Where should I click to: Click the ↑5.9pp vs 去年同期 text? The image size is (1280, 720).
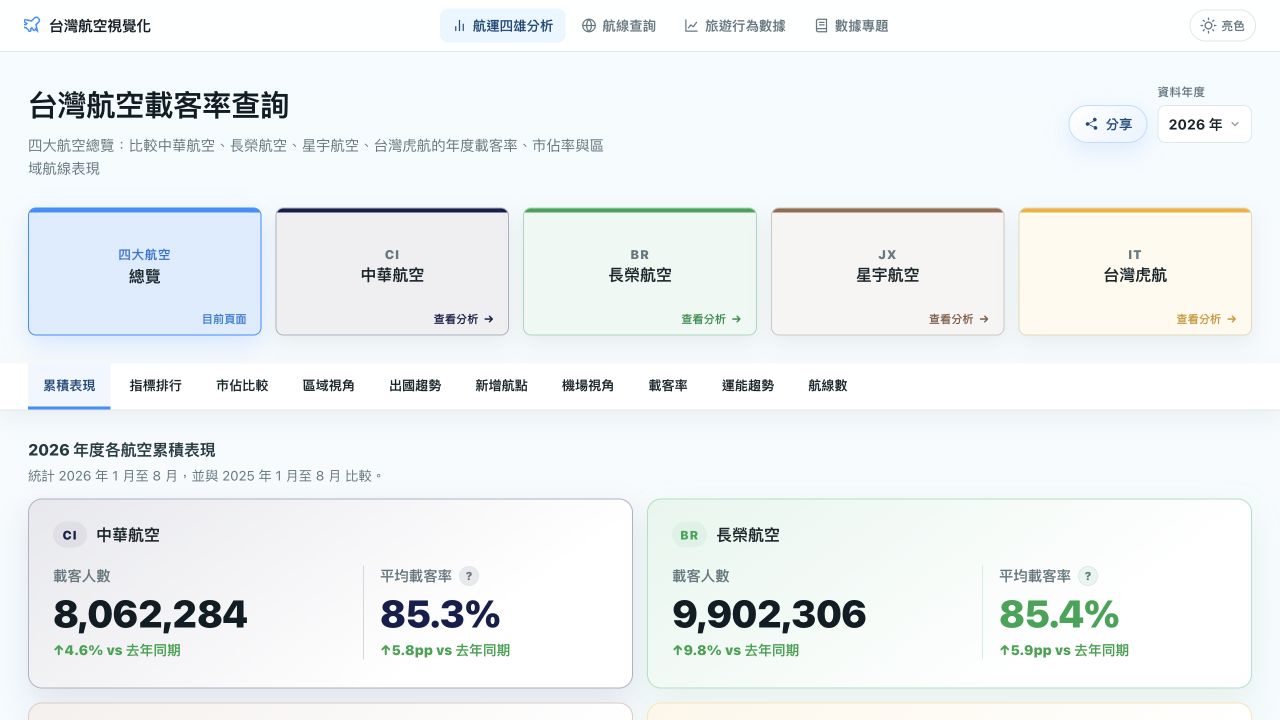(1064, 651)
